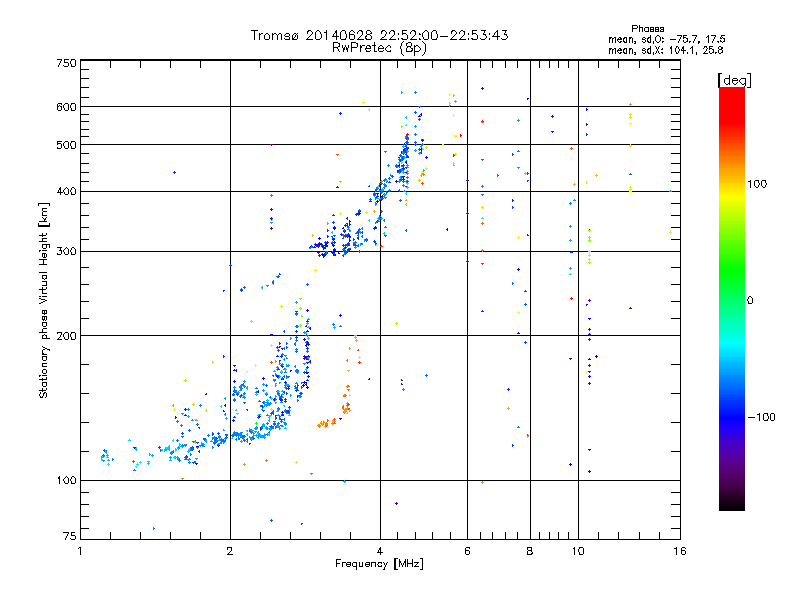Viewport: 800px width, 600px height.
Task: Click the "Stationary phase Virtual Height [km]" axis label
Action: pos(43,301)
